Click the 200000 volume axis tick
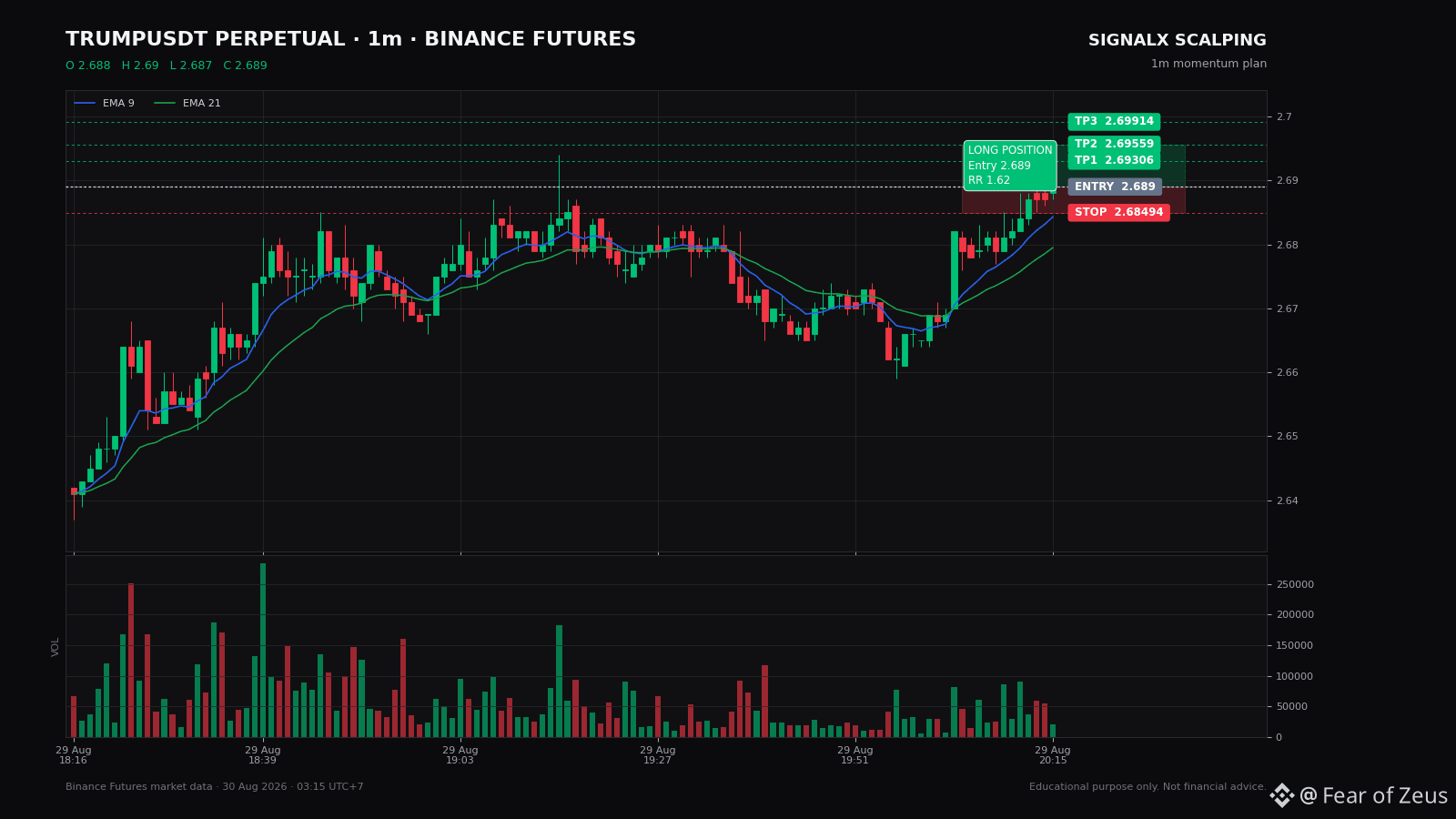 click(x=1295, y=615)
